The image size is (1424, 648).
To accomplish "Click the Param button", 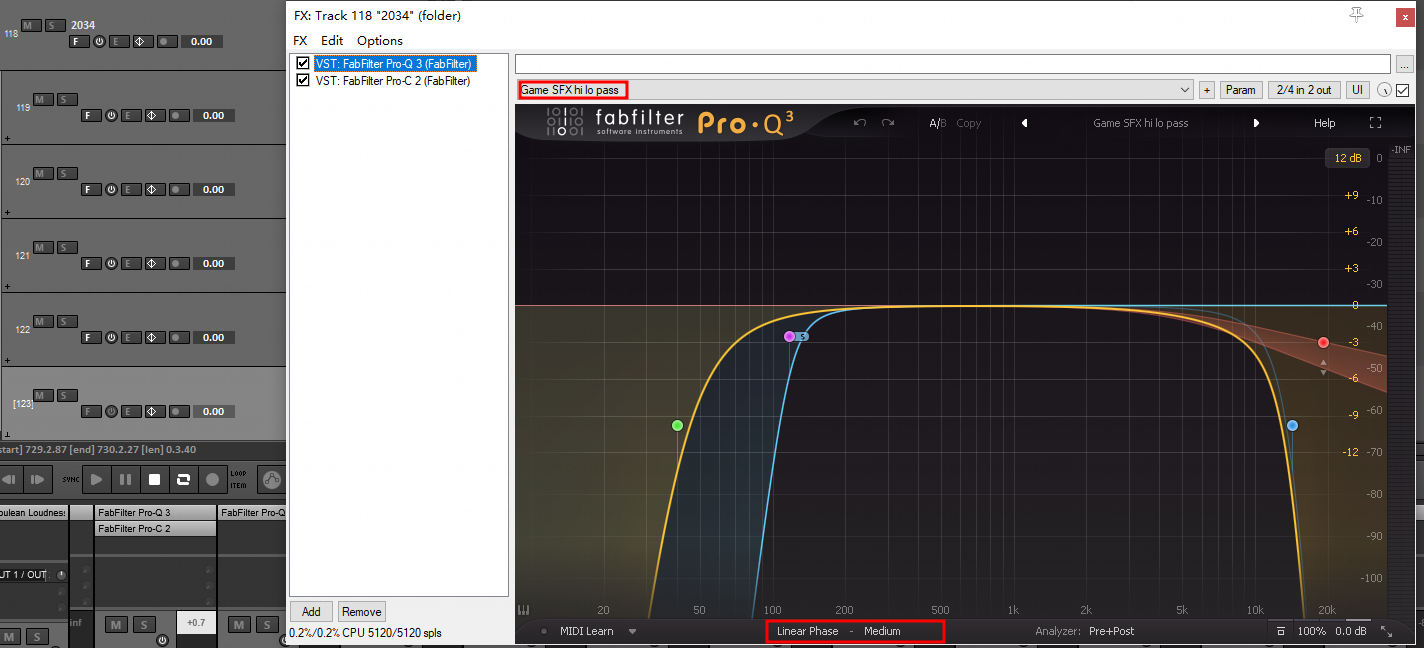I will coord(1240,90).
